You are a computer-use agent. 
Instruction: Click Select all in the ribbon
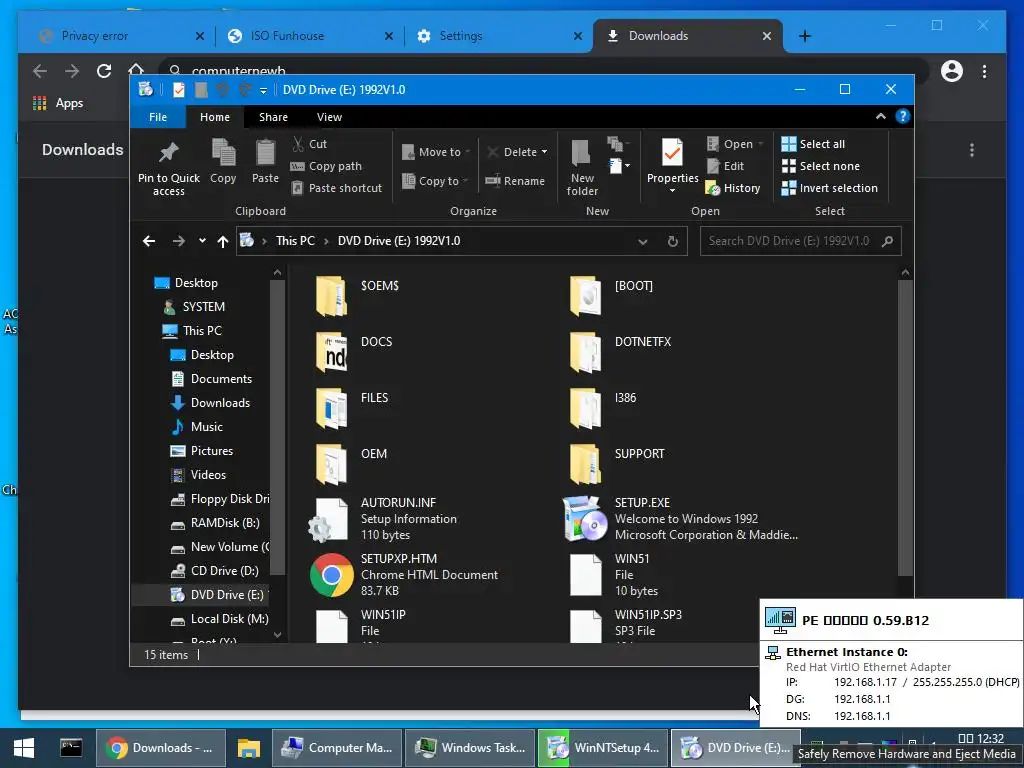point(814,144)
